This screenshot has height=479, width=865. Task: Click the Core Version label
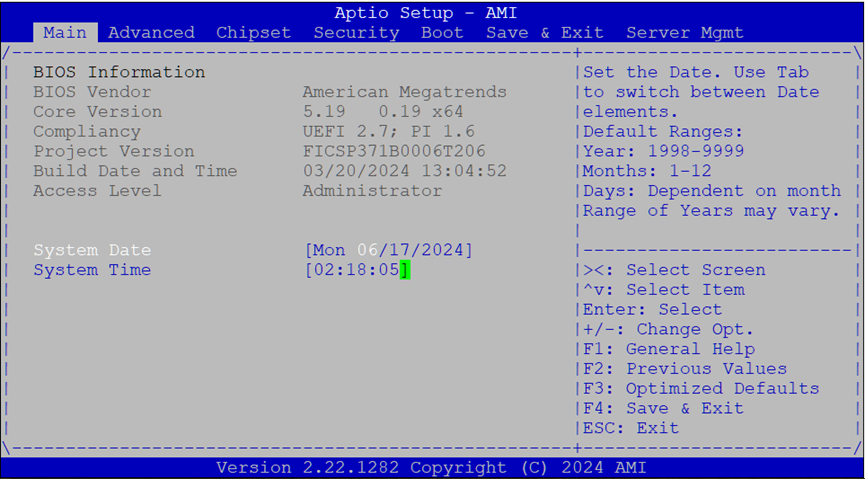pyautogui.click(x=98, y=111)
